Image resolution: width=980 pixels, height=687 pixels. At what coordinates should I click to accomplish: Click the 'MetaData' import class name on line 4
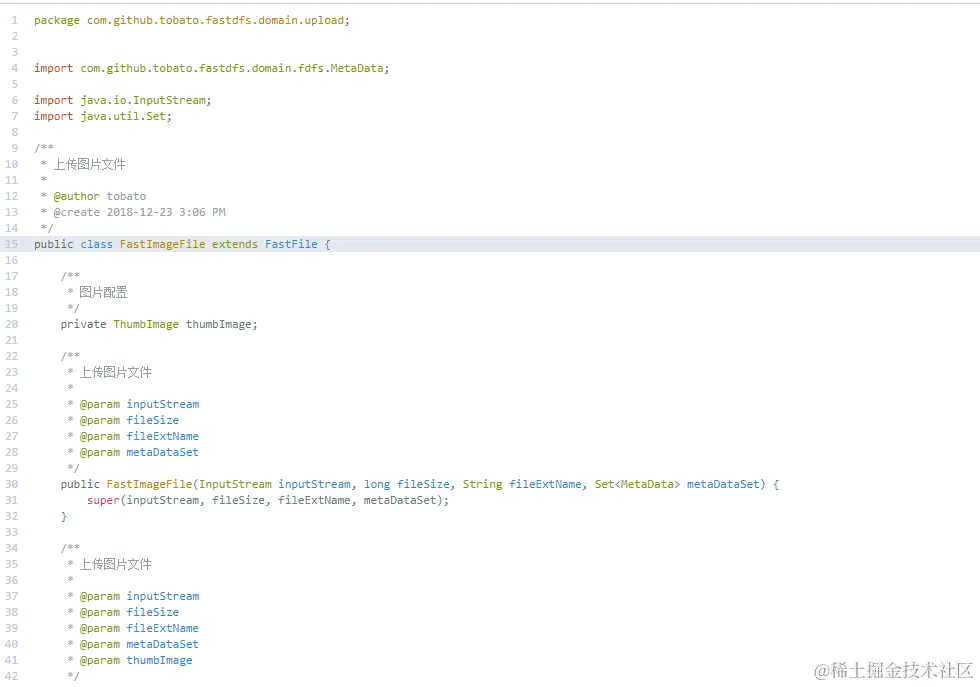click(356, 68)
